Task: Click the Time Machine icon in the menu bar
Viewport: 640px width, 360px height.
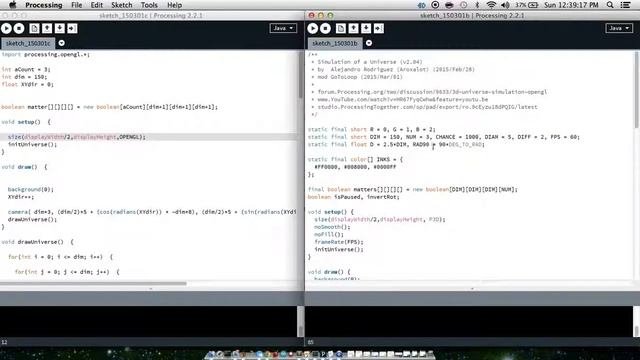Action: click(463, 5)
